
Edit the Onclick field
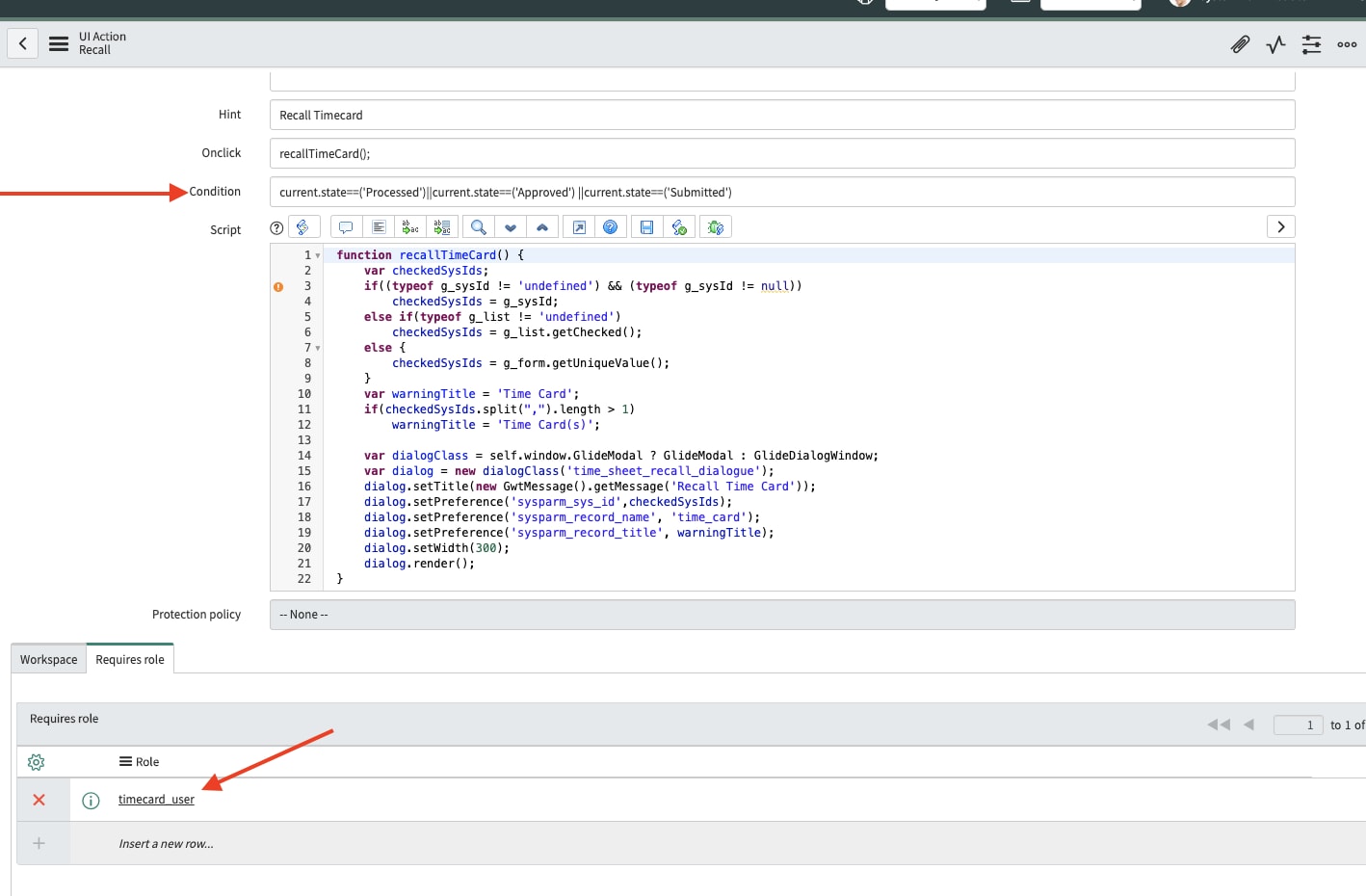click(x=782, y=153)
